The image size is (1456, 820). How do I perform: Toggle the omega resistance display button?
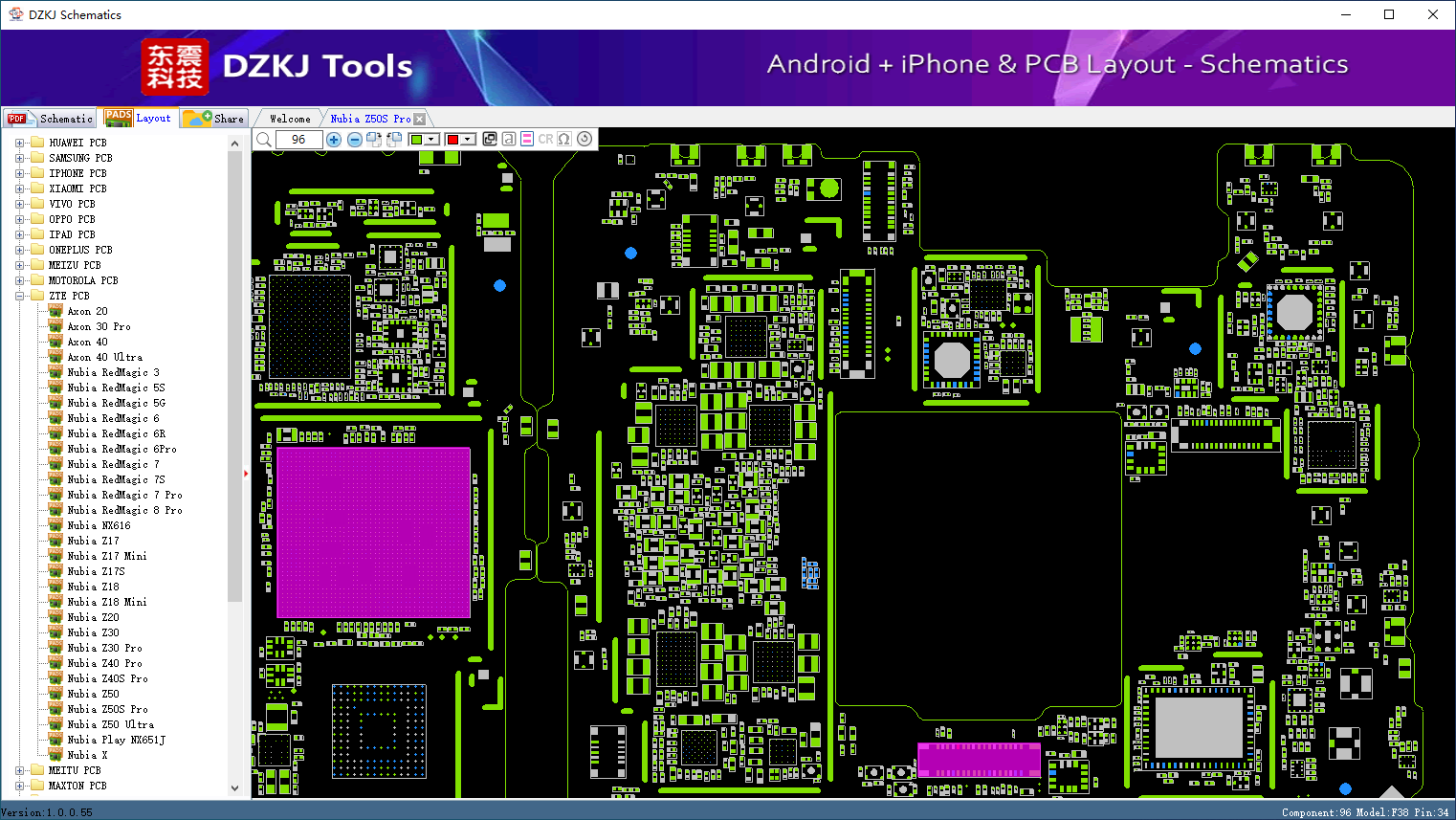(564, 139)
